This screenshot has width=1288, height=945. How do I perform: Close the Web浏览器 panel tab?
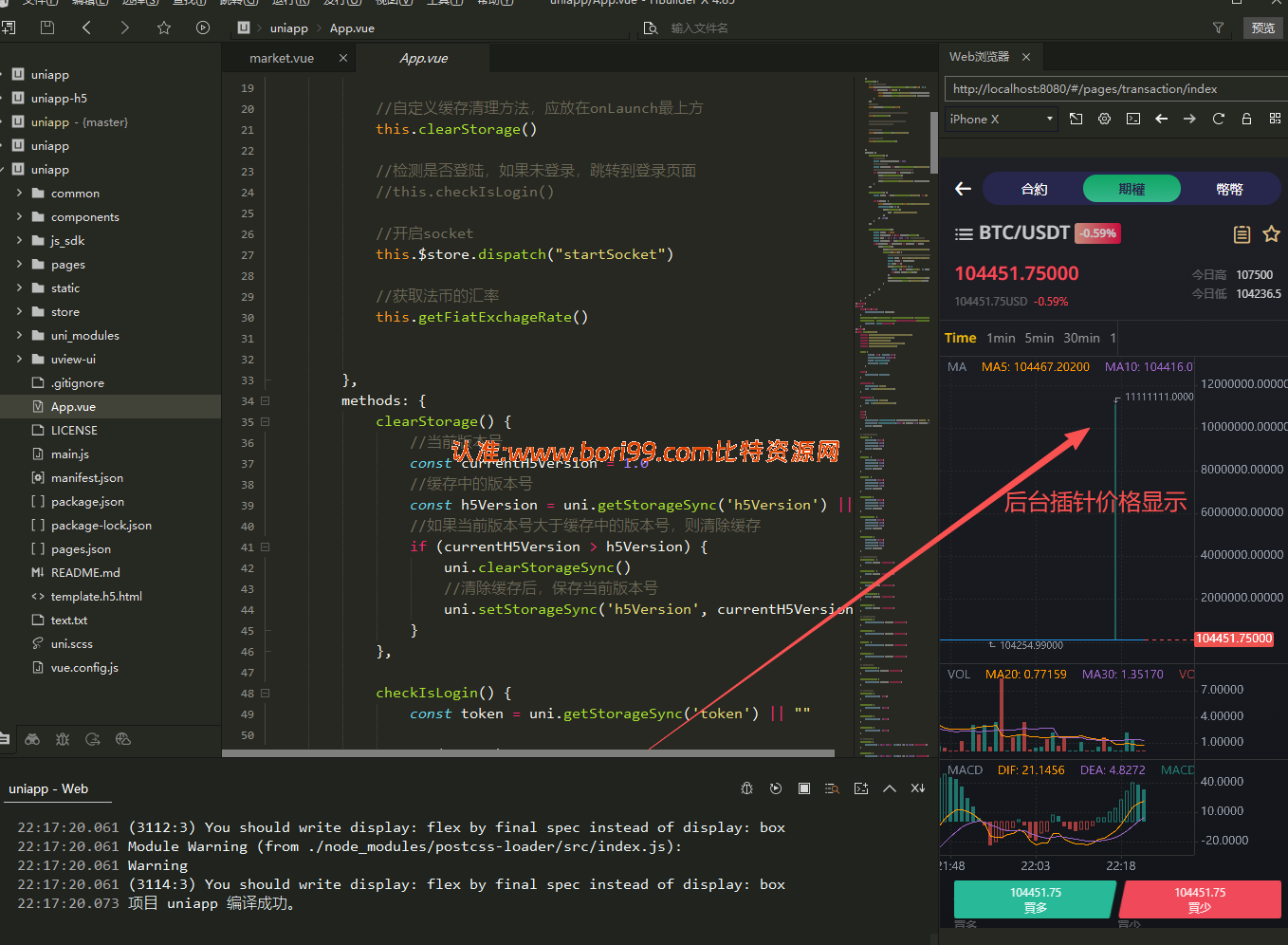pyautogui.click(x=1026, y=57)
